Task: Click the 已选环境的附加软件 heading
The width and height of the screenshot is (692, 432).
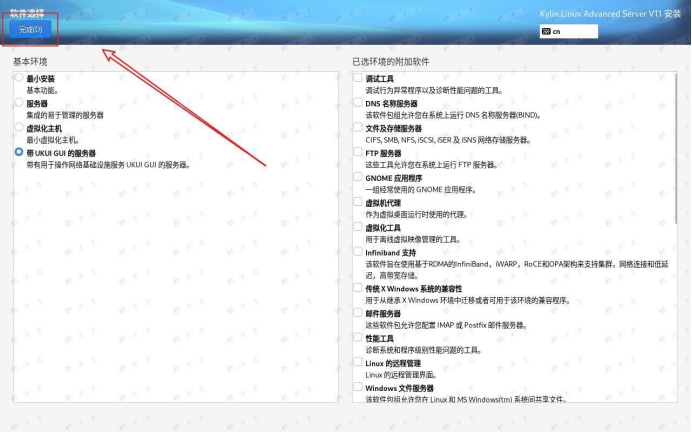Action: [x=391, y=62]
